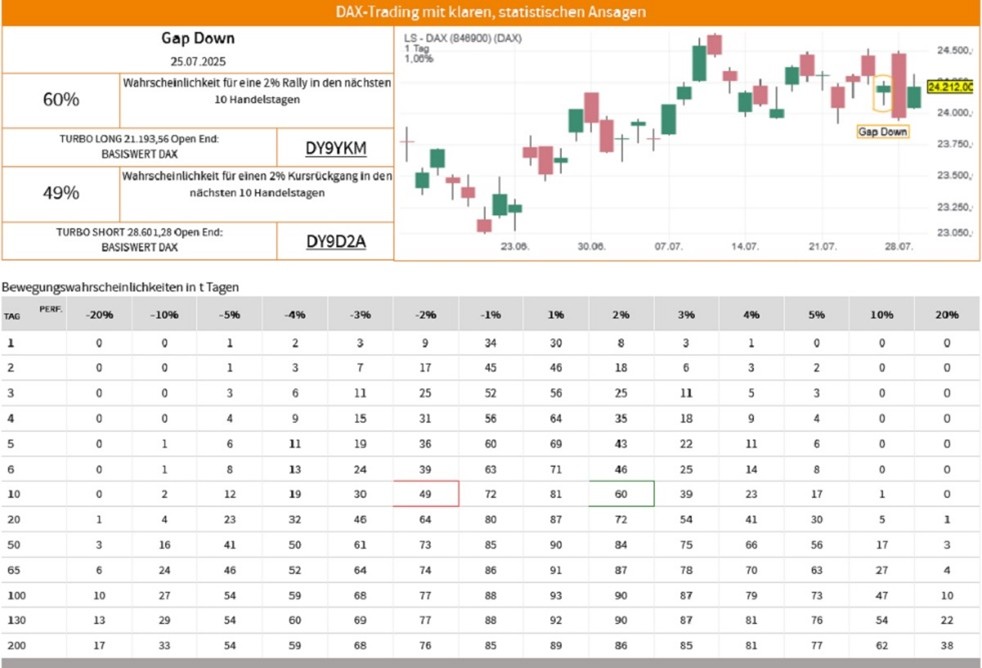Image resolution: width=982 pixels, height=668 pixels.
Task: Select the row labeled 65 in TAG column
Action: click(490, 570)
